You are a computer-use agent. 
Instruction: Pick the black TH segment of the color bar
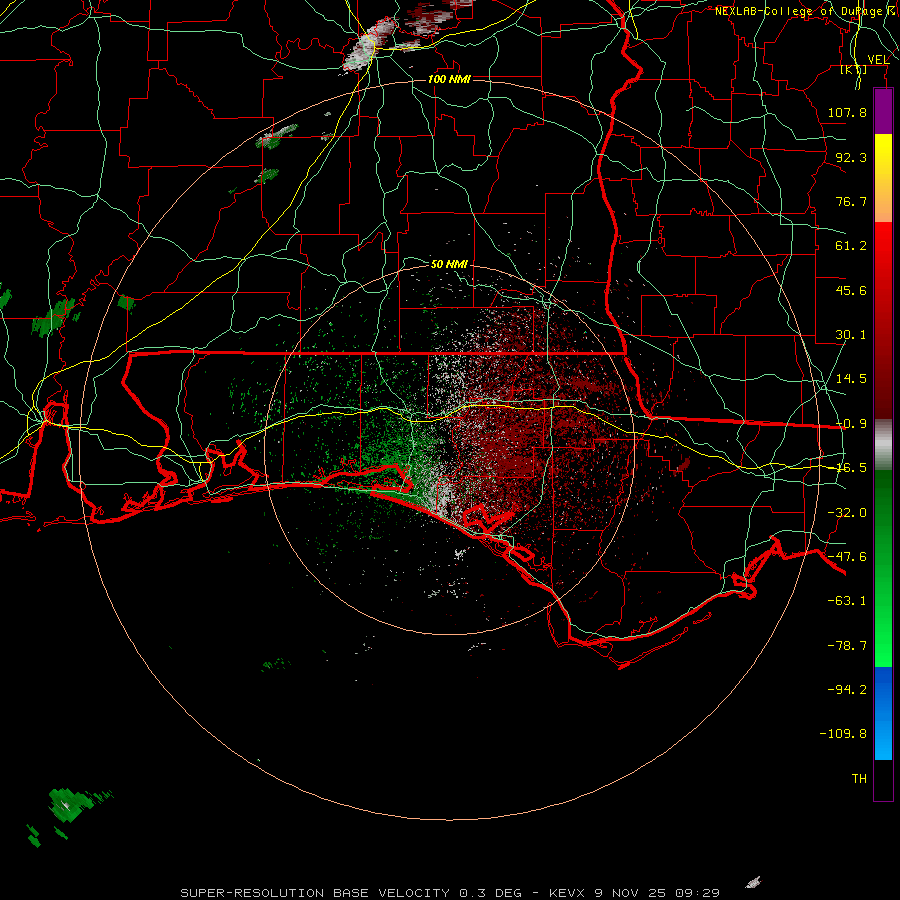(x=883, y=780)
